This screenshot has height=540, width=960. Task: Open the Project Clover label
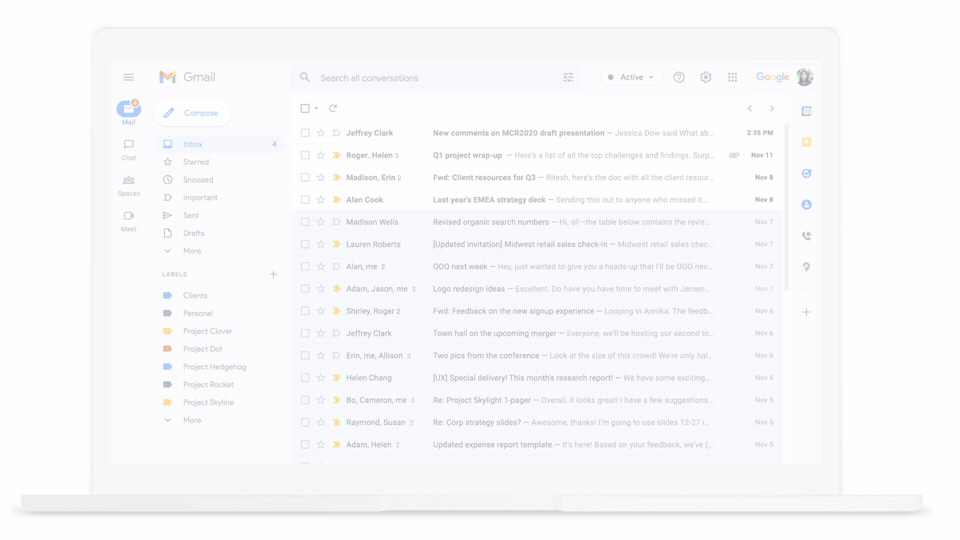click(207, 331)
